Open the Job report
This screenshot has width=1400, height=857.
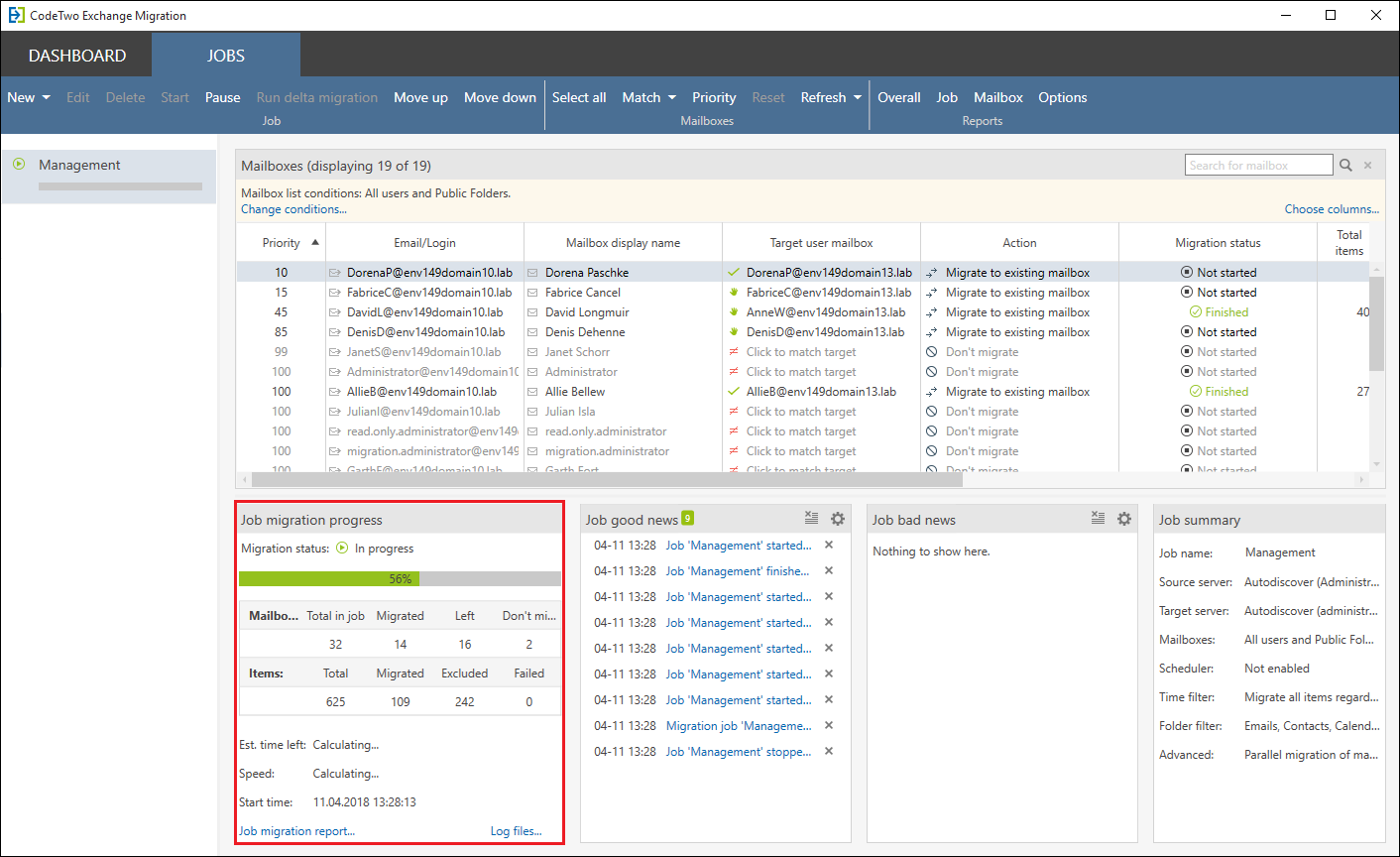tap(947, 97)
